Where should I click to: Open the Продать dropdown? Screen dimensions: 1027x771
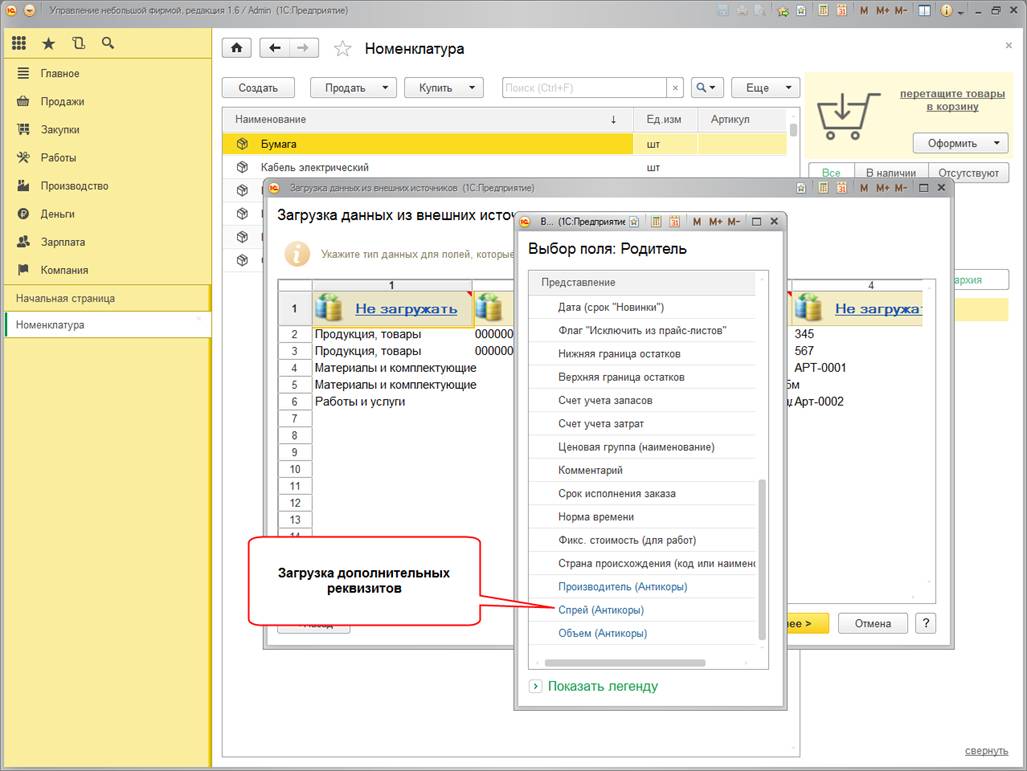pos(353,88)
